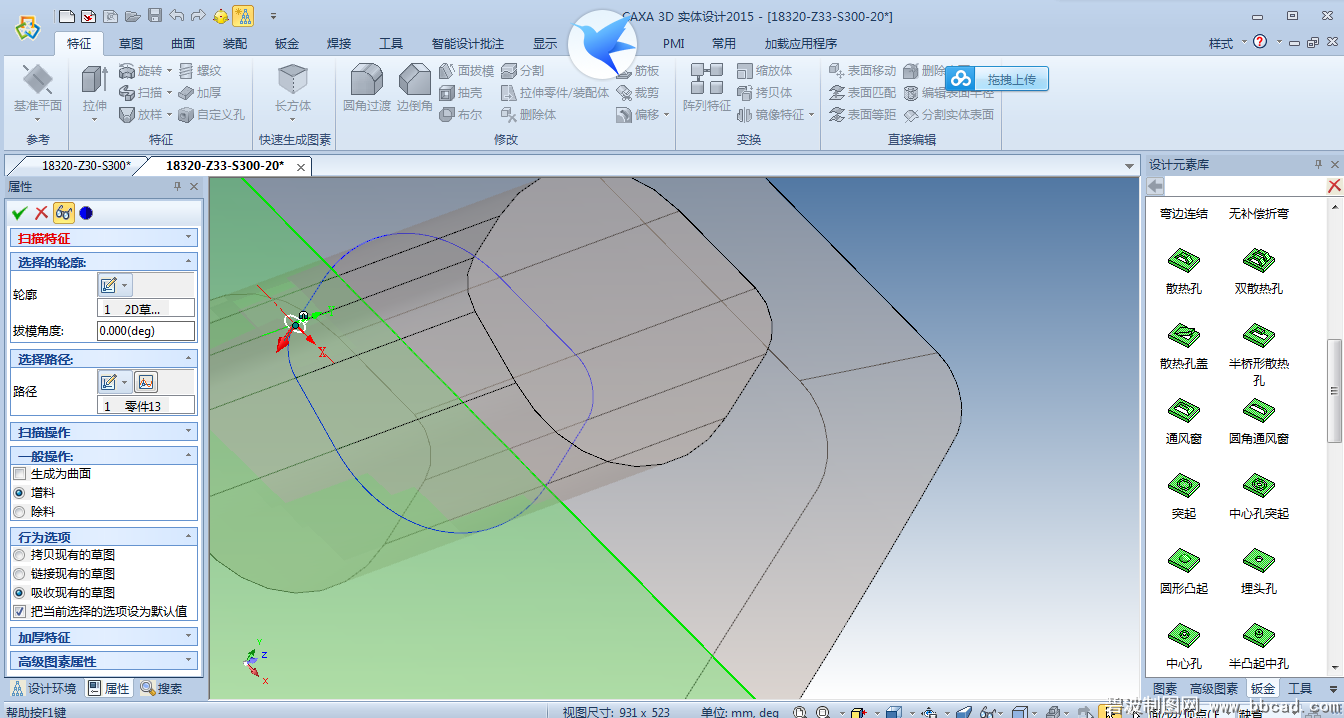1344x718 pixels.
Task: Expand the 高级图素属性 section
Action: [104, 661]
